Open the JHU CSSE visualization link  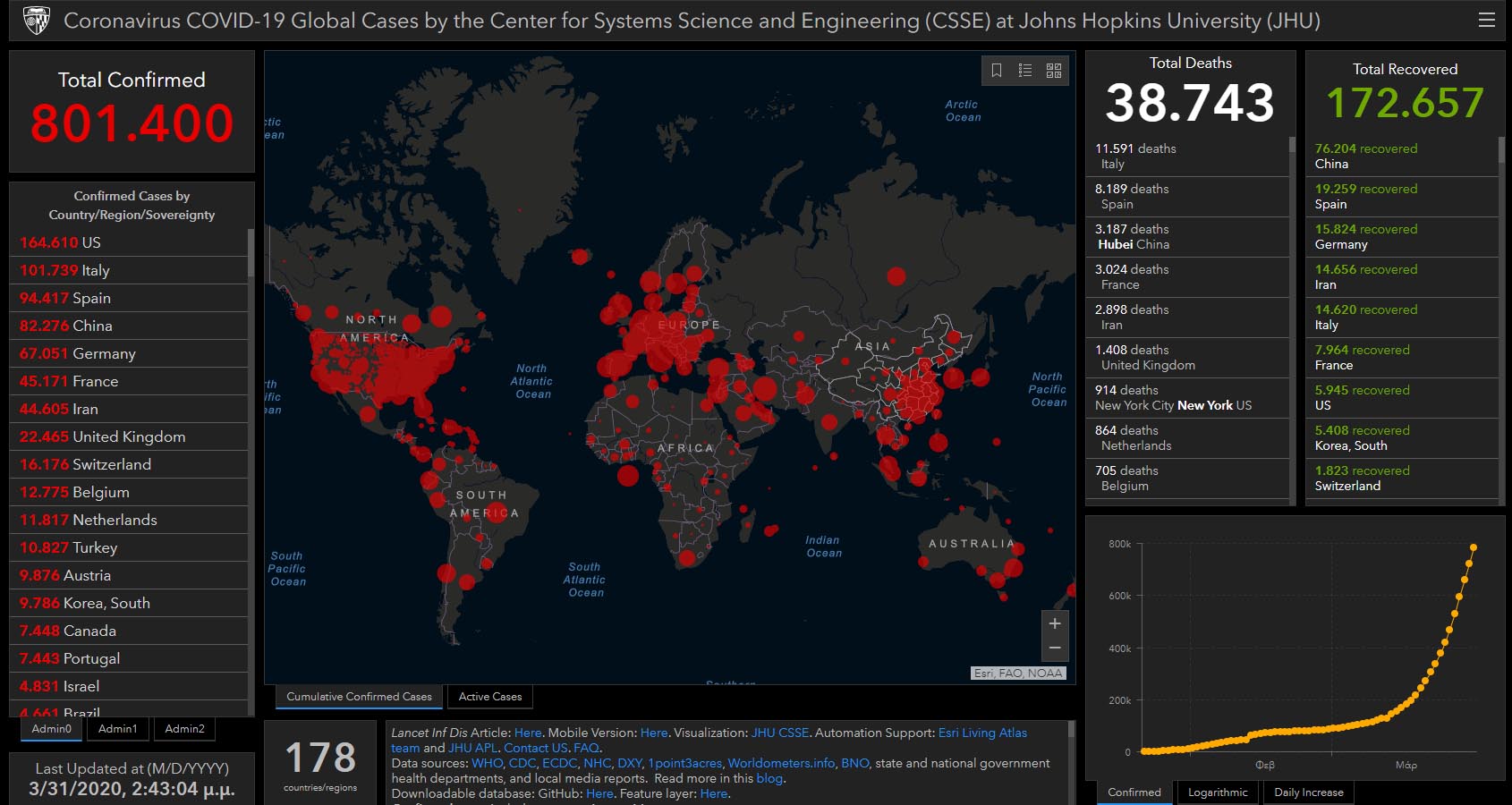[780, 733]
